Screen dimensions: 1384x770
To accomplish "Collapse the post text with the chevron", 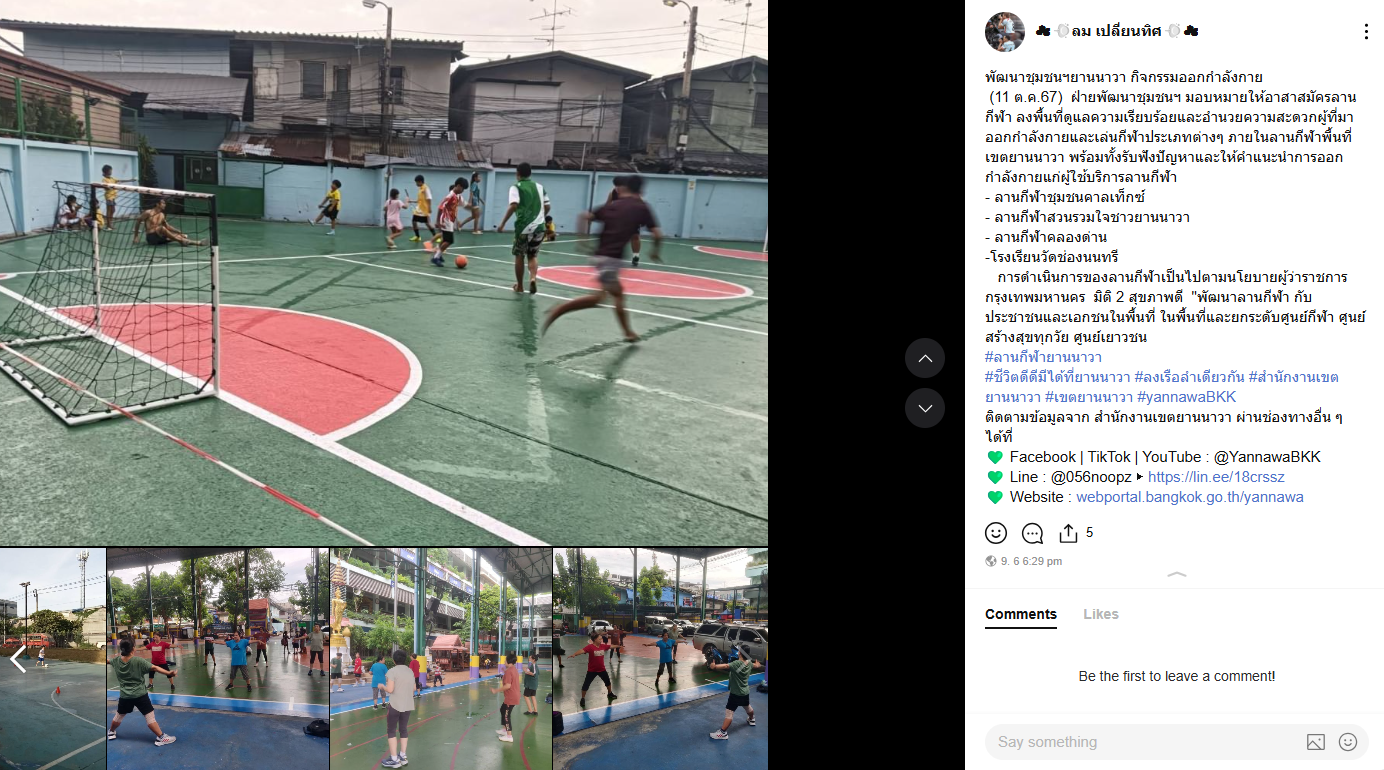I will [1177, 575].
